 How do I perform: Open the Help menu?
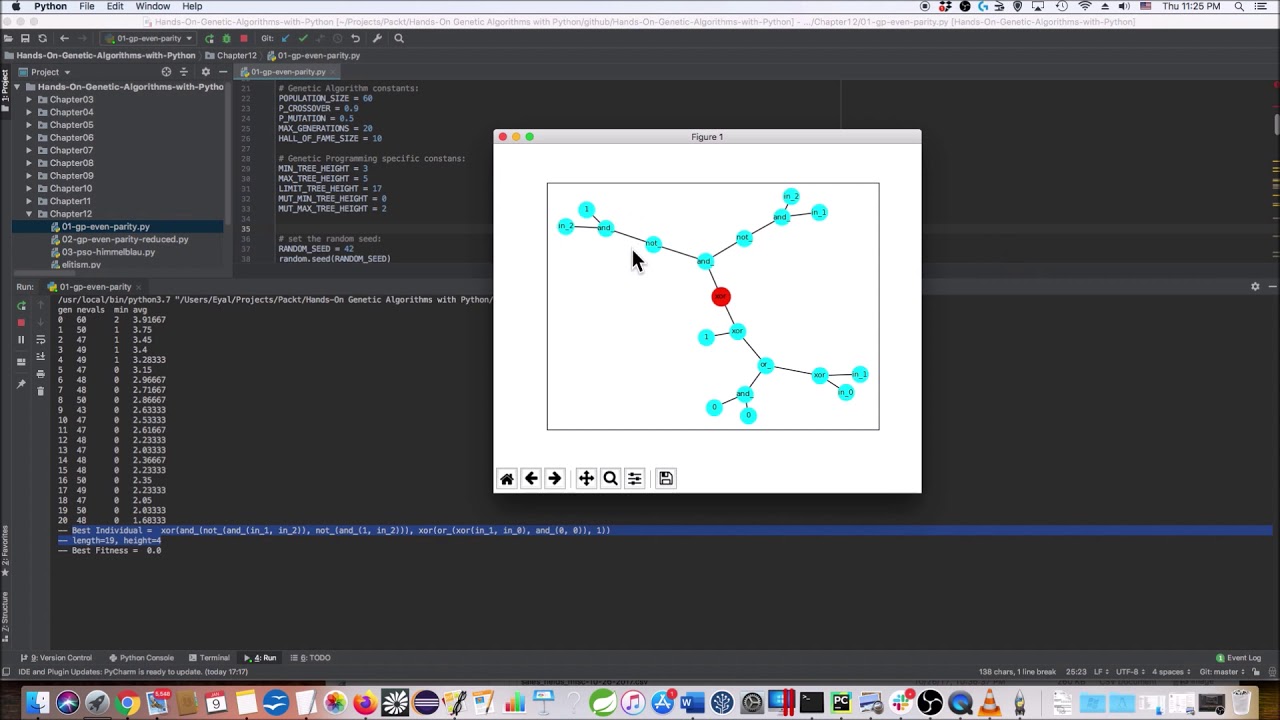coord(192,6)
